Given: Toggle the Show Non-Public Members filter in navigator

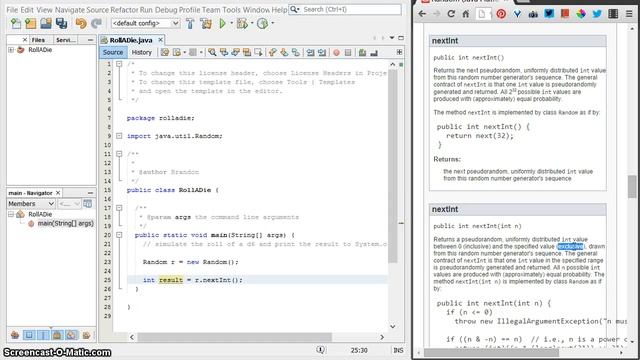Looking at the screenshot, I should click(57, 335).
